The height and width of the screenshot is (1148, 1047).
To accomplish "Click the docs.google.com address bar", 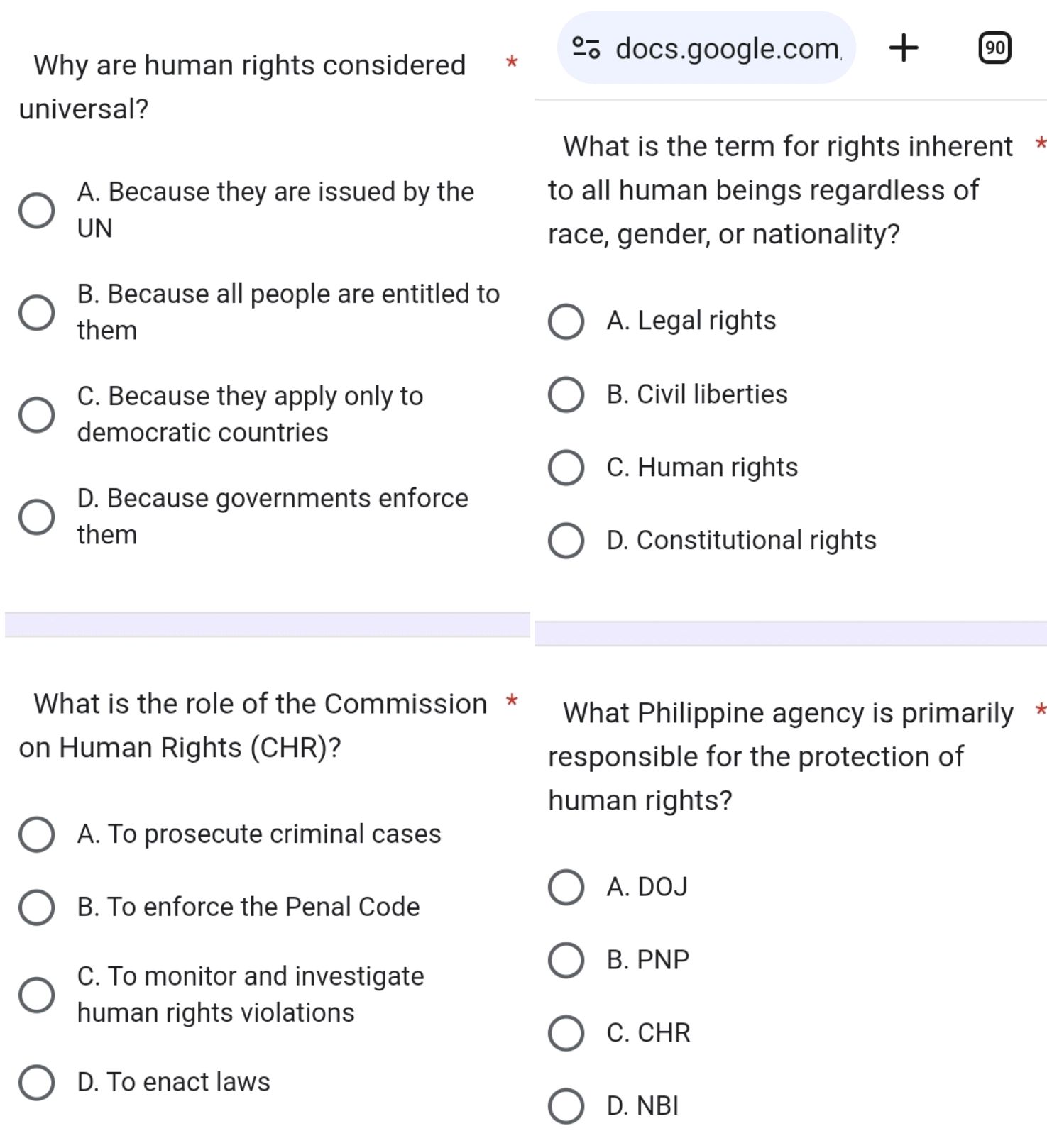I will pos(724,48).
